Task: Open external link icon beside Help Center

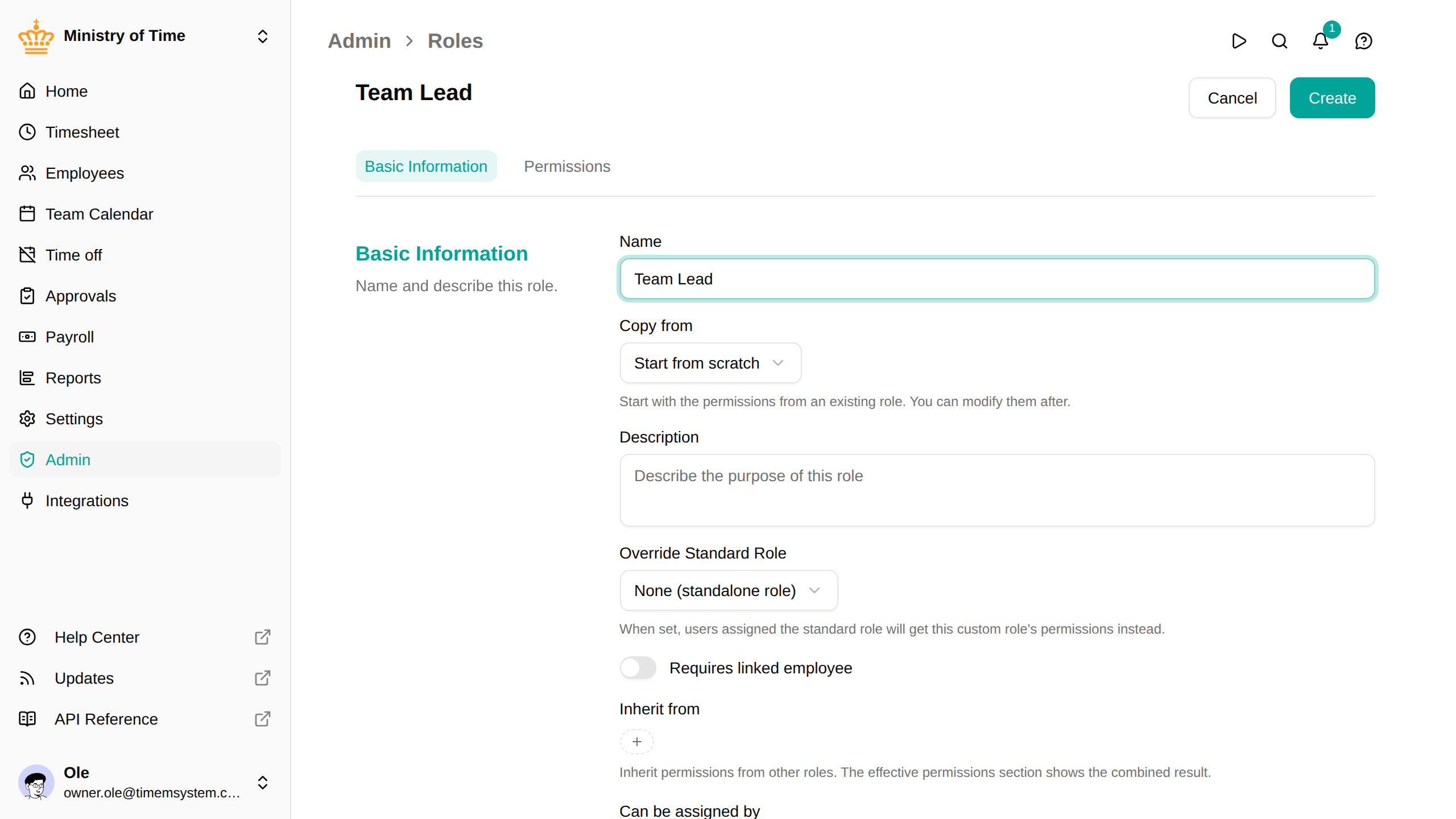Action: tap(263, 637)
